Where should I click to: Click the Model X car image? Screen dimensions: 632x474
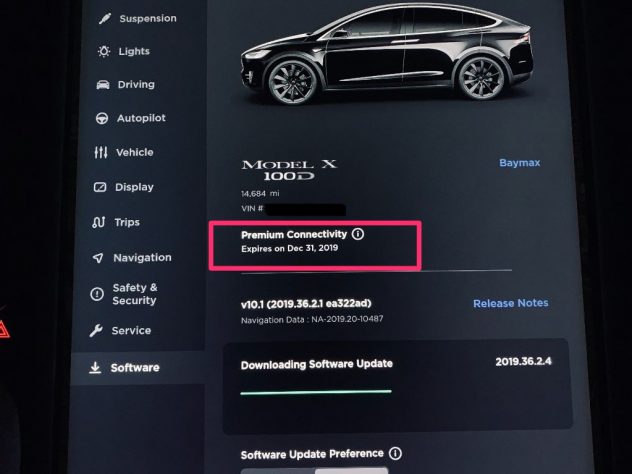pyautogui.click(x=388, y=52)
